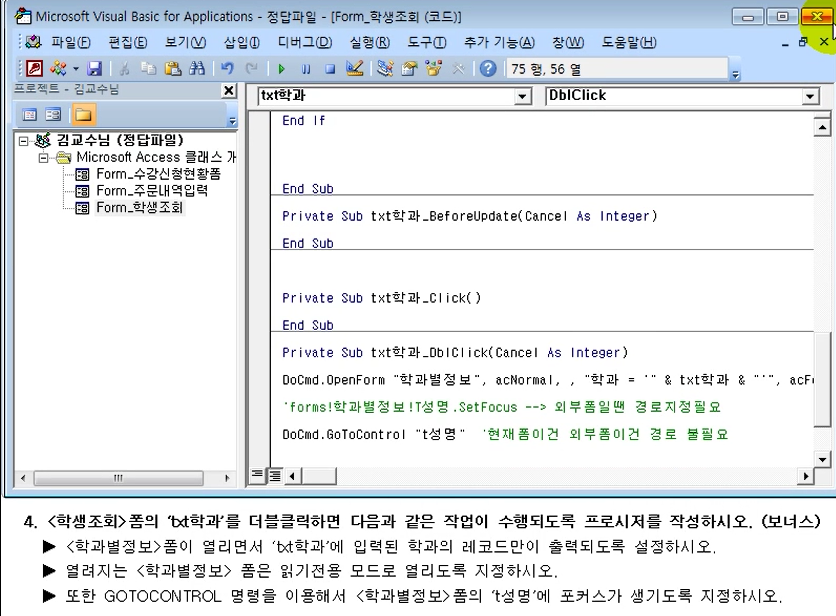
Task: Collapse the 김교수님 (정답파일) project node
Action: point(23,141)
